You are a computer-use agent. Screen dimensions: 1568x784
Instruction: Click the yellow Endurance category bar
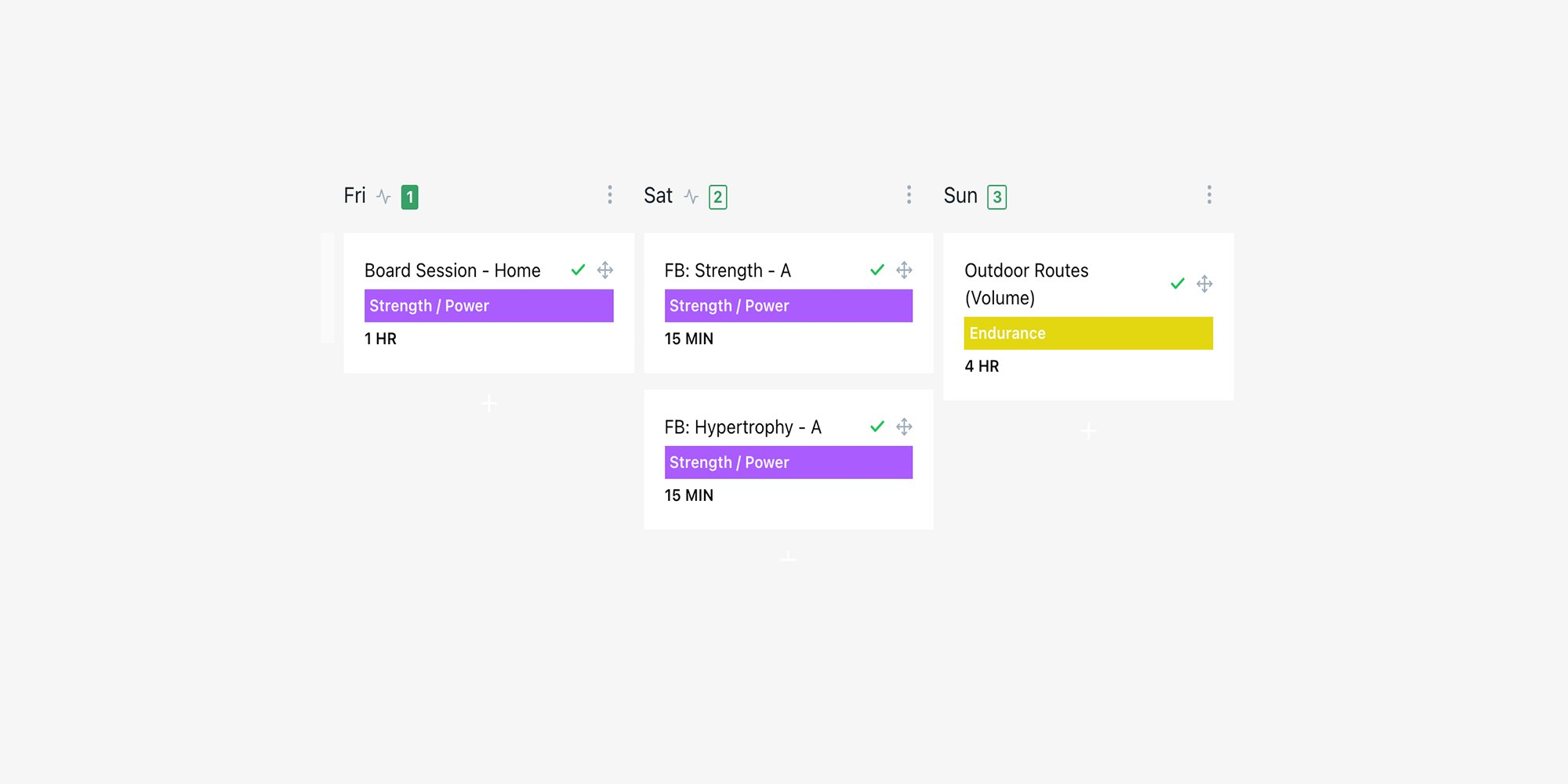point(1088,333)
